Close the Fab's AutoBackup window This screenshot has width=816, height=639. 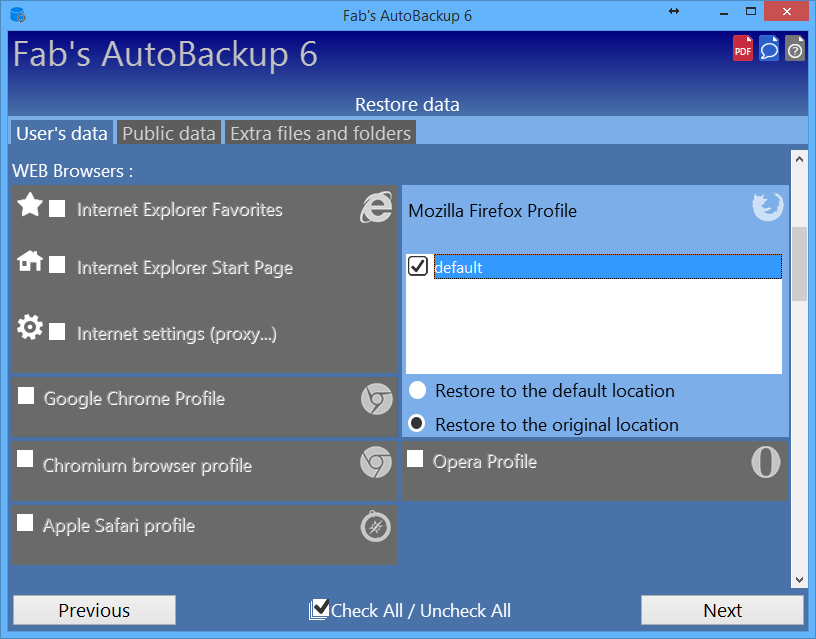coord(786,11)
